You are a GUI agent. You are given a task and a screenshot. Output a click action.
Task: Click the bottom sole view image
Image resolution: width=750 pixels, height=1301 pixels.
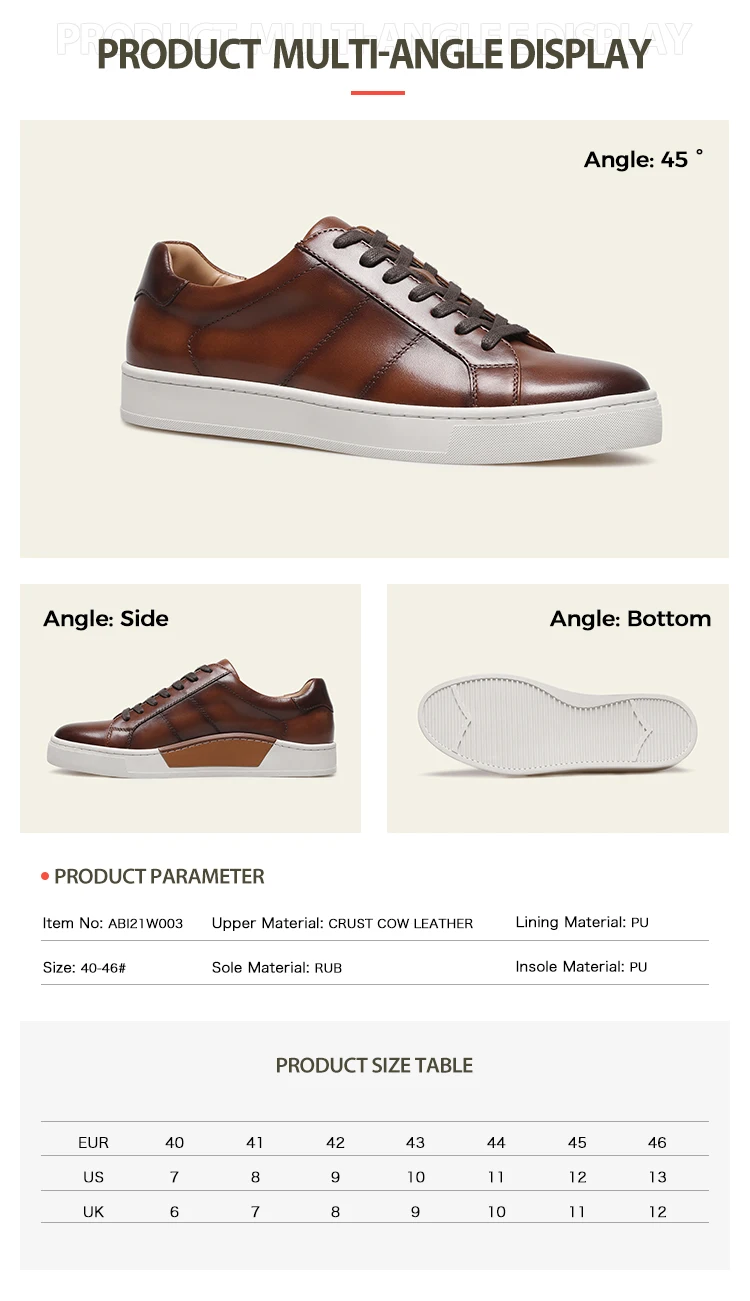coord(558,725)
